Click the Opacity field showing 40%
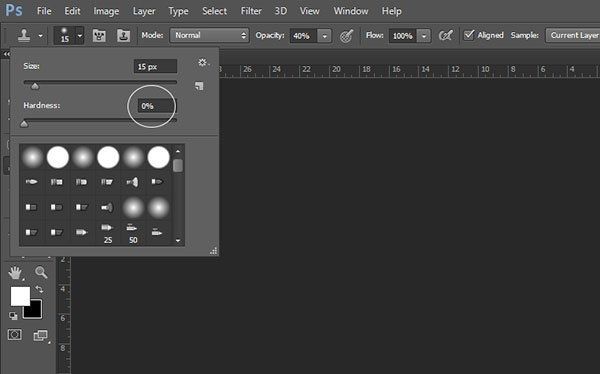The image size is (600, 374). (303, 36)
